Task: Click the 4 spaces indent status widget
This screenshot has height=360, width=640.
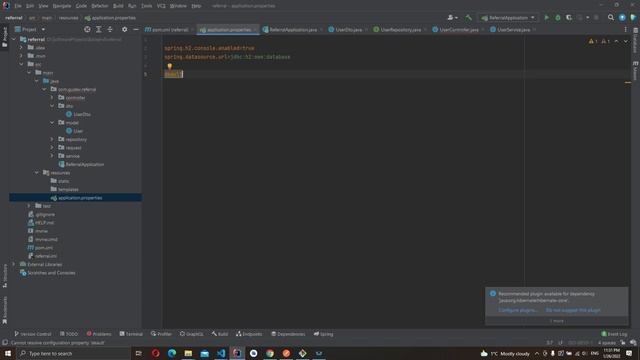Action: [x=607, y=343]
